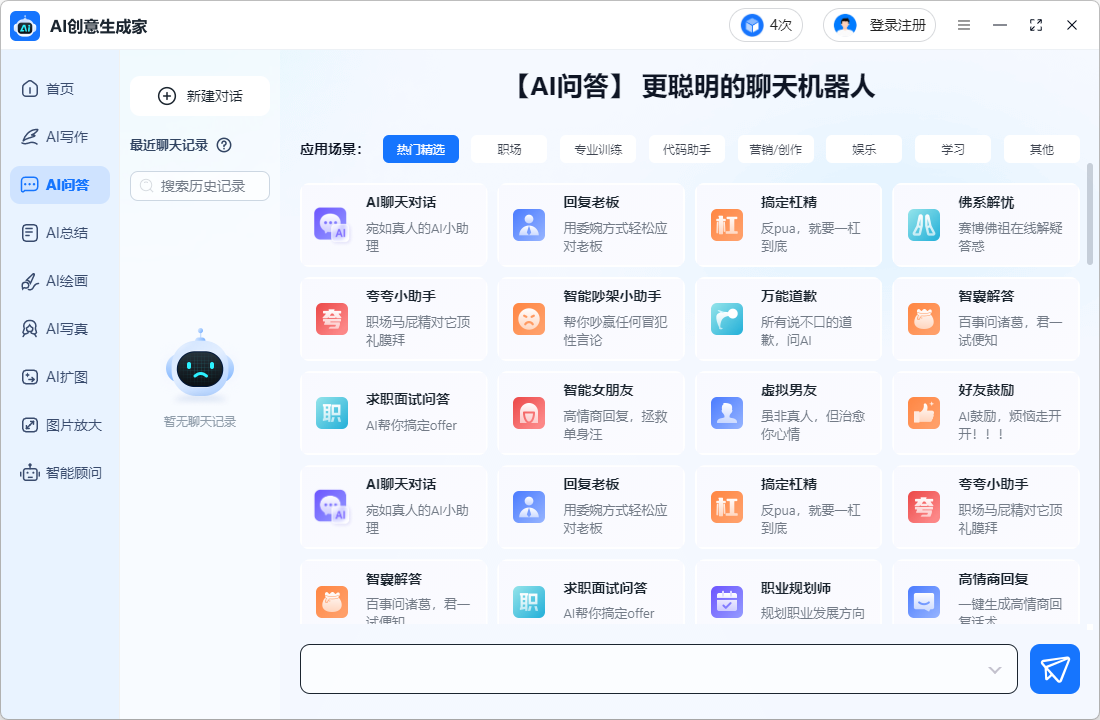Select the 娱乐 scene tab
1100x720 pixels.
coord(864,149)
